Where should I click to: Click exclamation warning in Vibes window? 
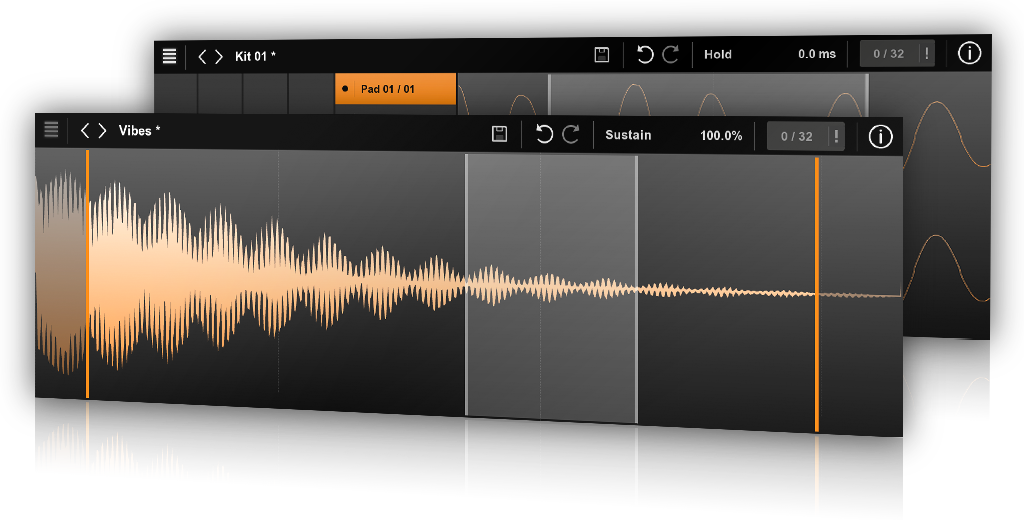[836, 136]
